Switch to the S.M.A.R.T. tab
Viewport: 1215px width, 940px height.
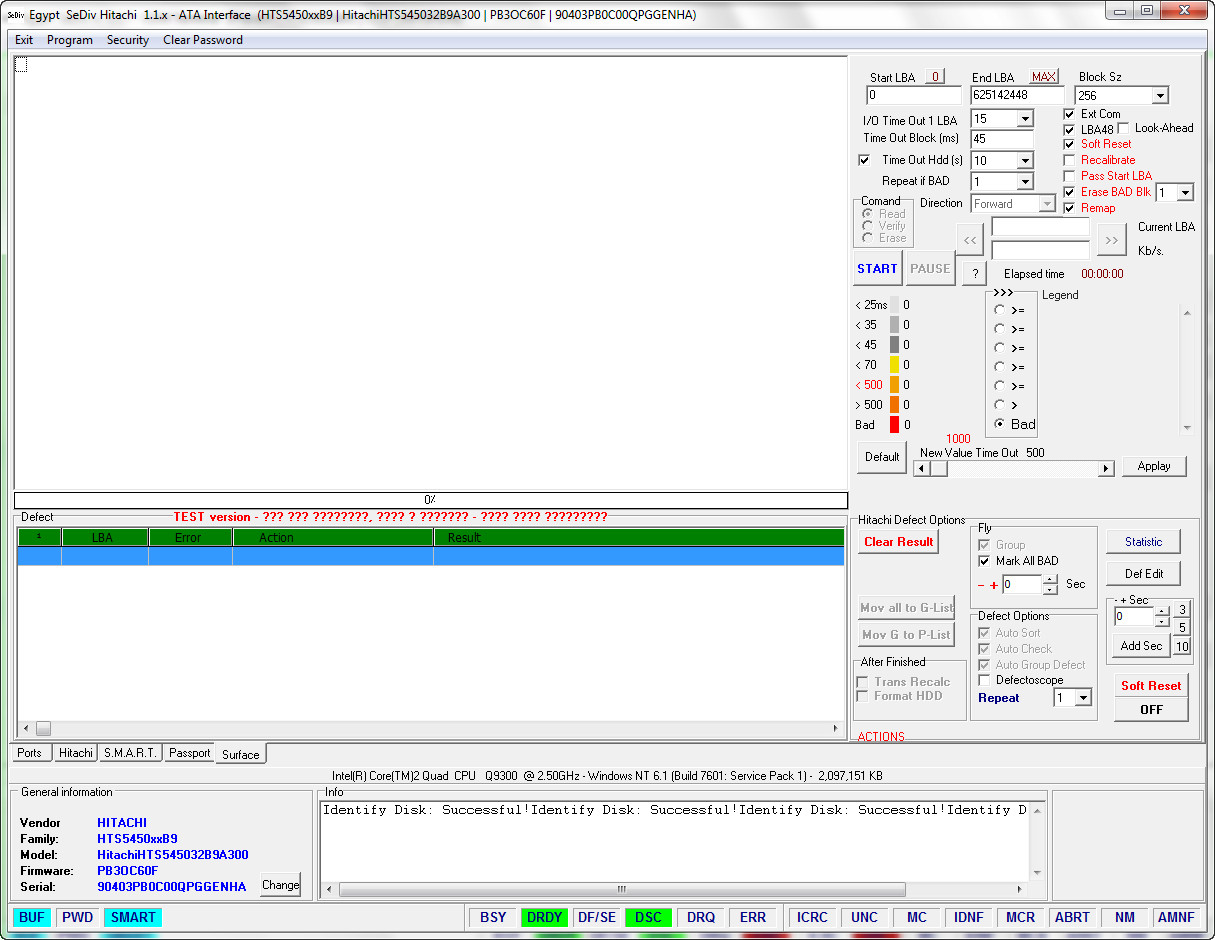(x=131, y=753)
